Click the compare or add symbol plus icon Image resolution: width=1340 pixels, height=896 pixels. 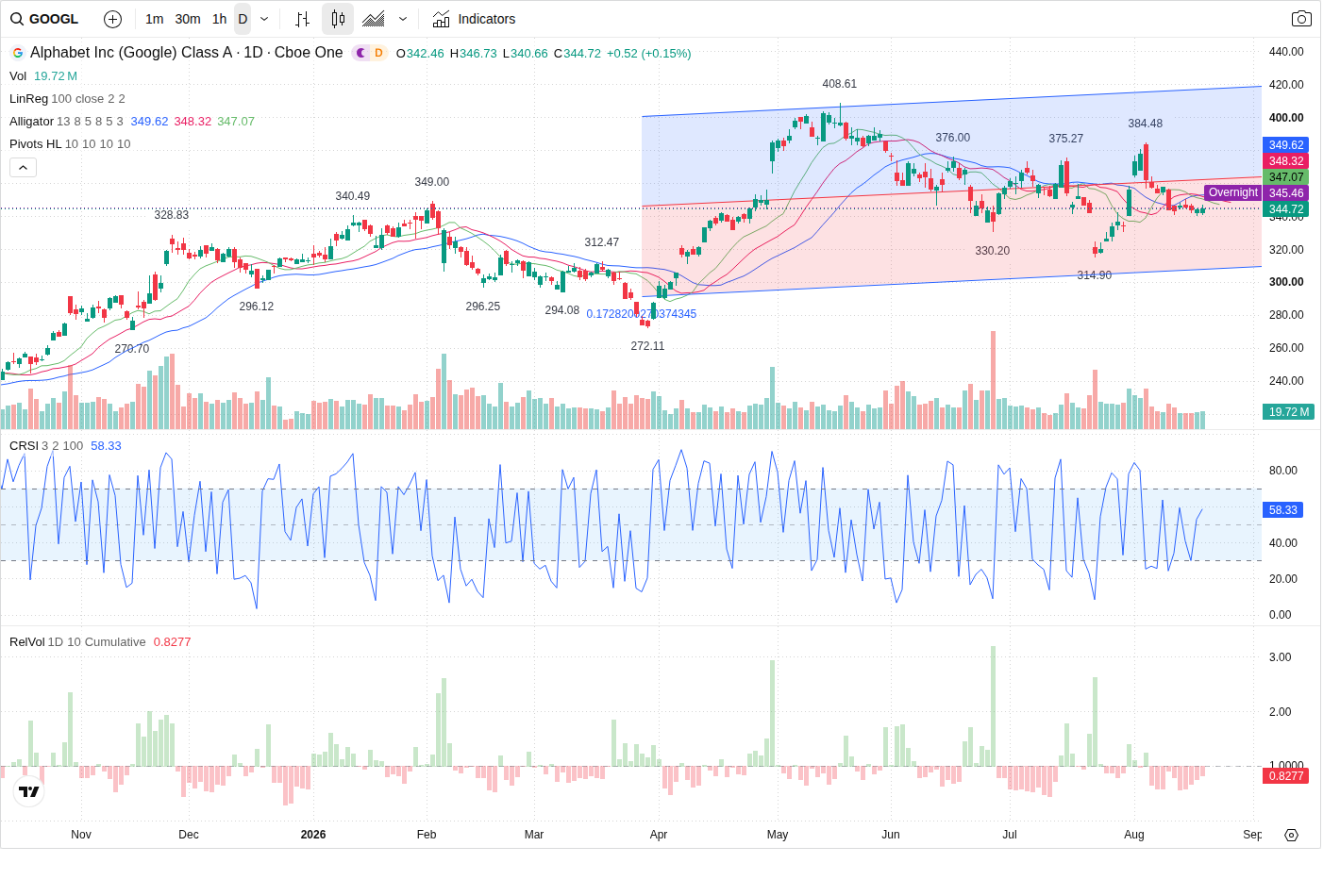pyautogui.click(x=112, y=19)
